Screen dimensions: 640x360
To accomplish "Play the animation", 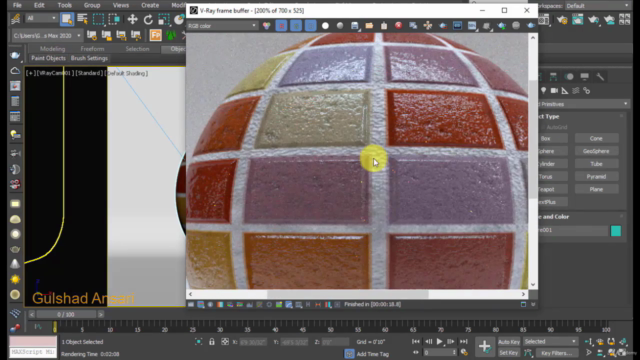I will pos(440,342).
